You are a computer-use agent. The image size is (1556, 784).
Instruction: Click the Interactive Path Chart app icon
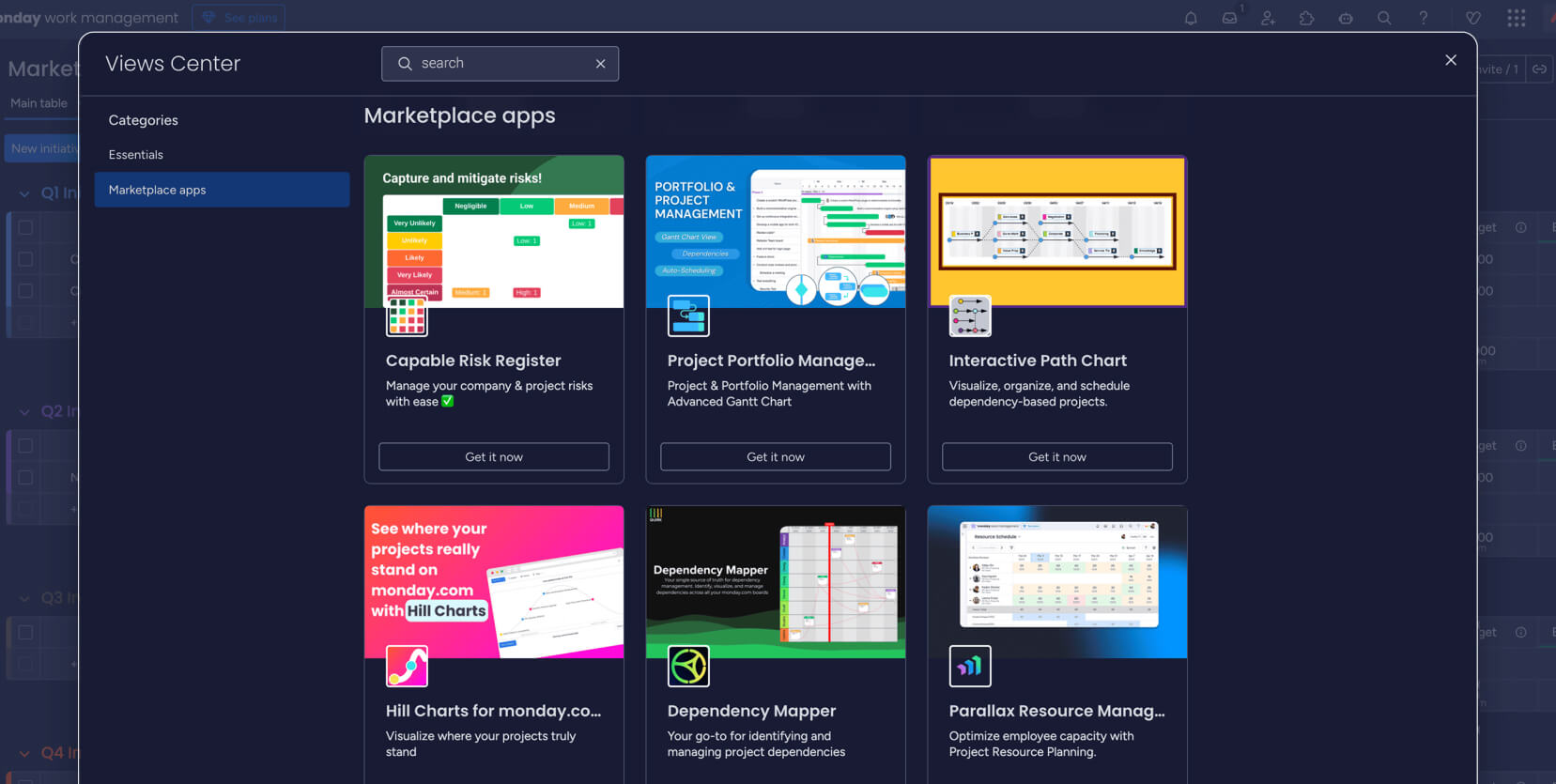click(x=970, y=316)
